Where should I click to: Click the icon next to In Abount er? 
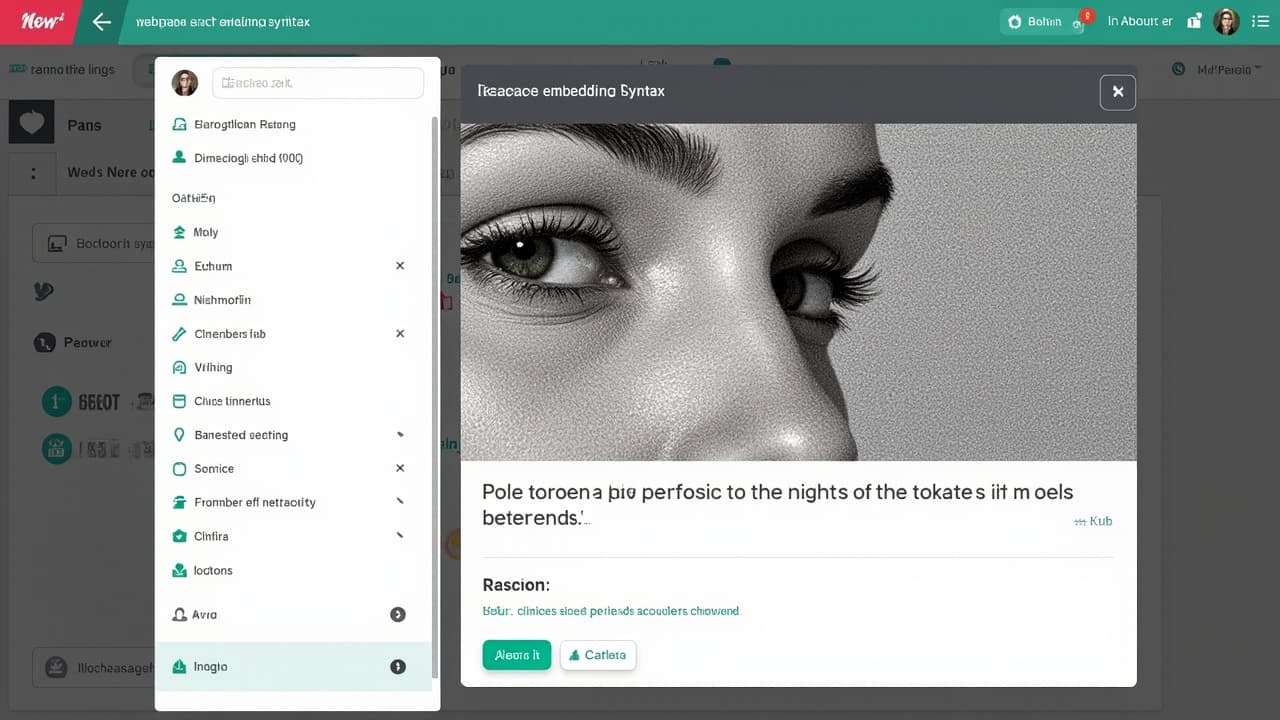coord(1194,21)
